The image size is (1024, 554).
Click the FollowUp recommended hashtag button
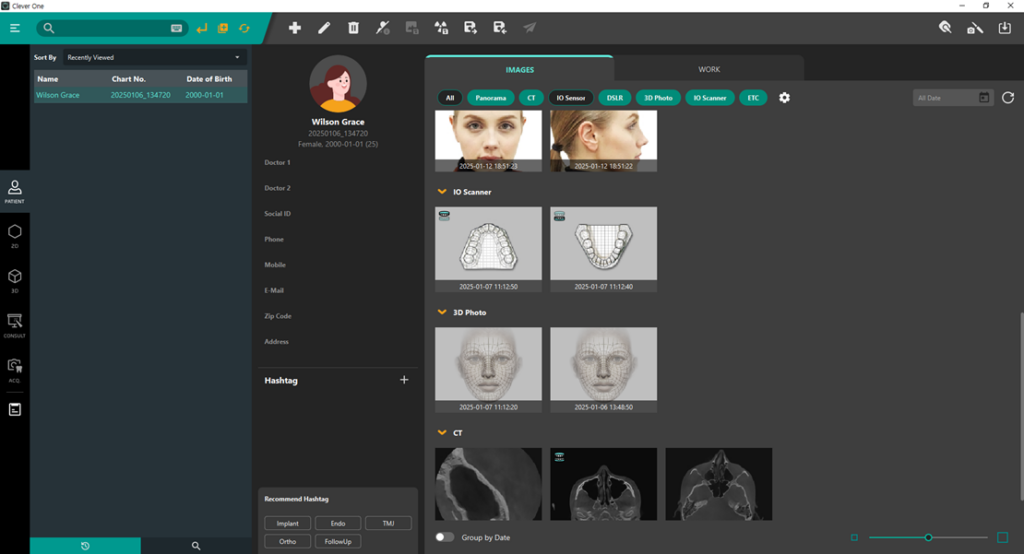click(337, 541)
